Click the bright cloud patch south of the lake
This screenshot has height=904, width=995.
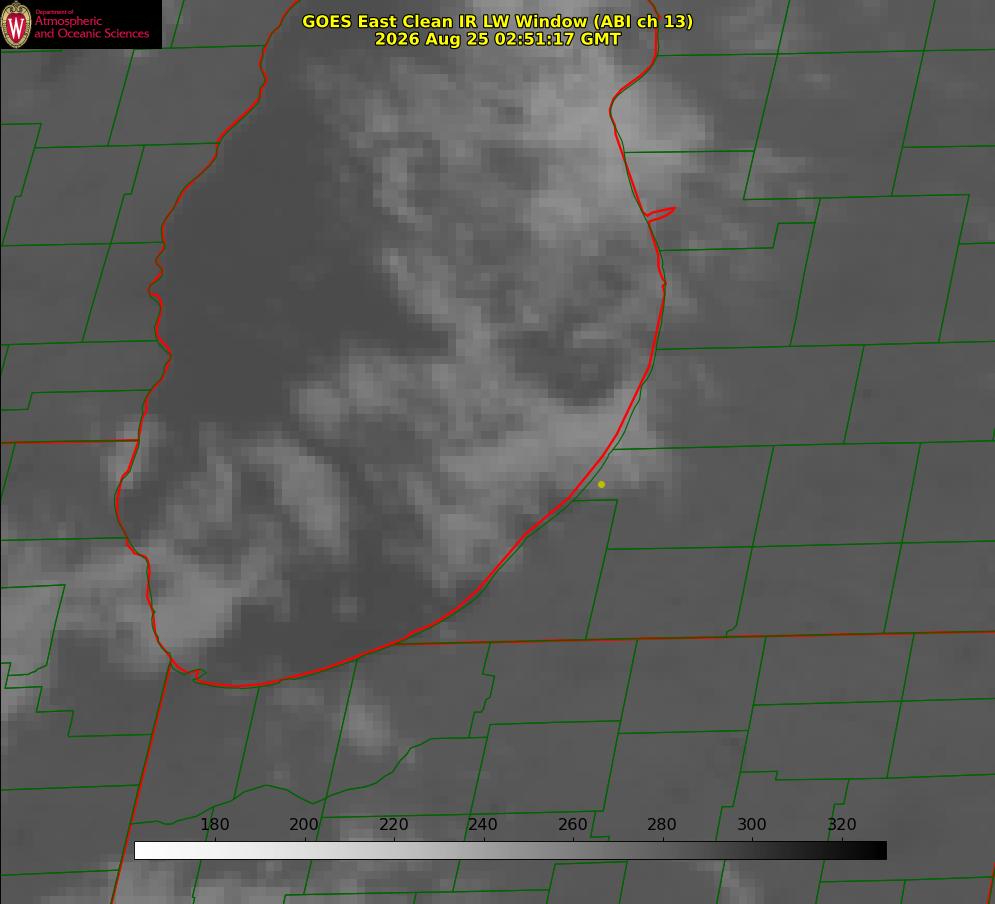[368, 723]
